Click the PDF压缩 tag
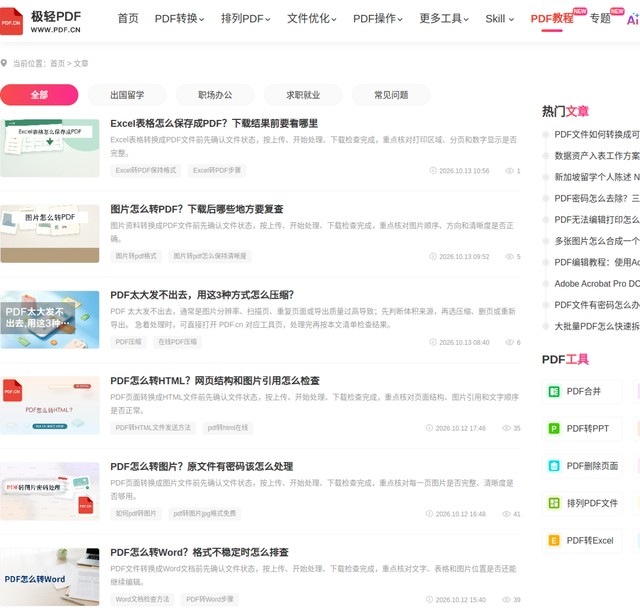The height and width of the screenshot is (615, 640). pyautogui.click(x=128, y=342)
